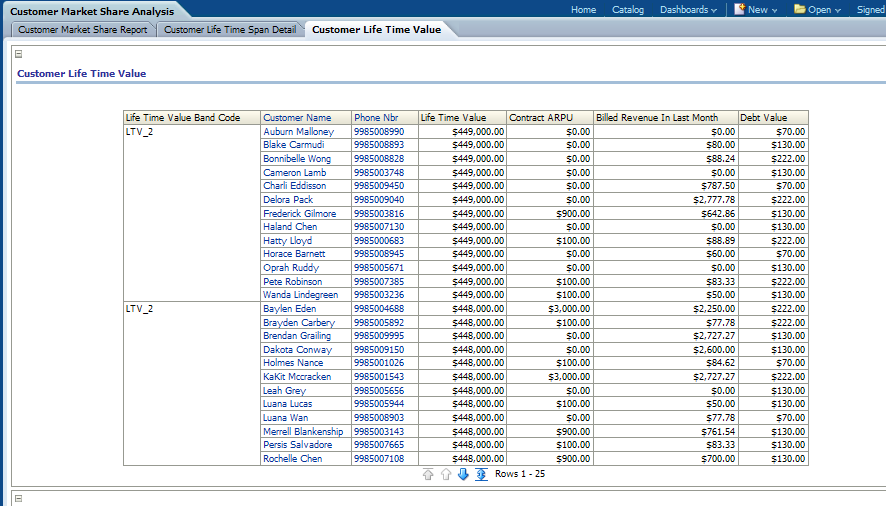
Task: Select Dakota Conway's billed revenue $2,600.00
Action: tap(714, 350)
